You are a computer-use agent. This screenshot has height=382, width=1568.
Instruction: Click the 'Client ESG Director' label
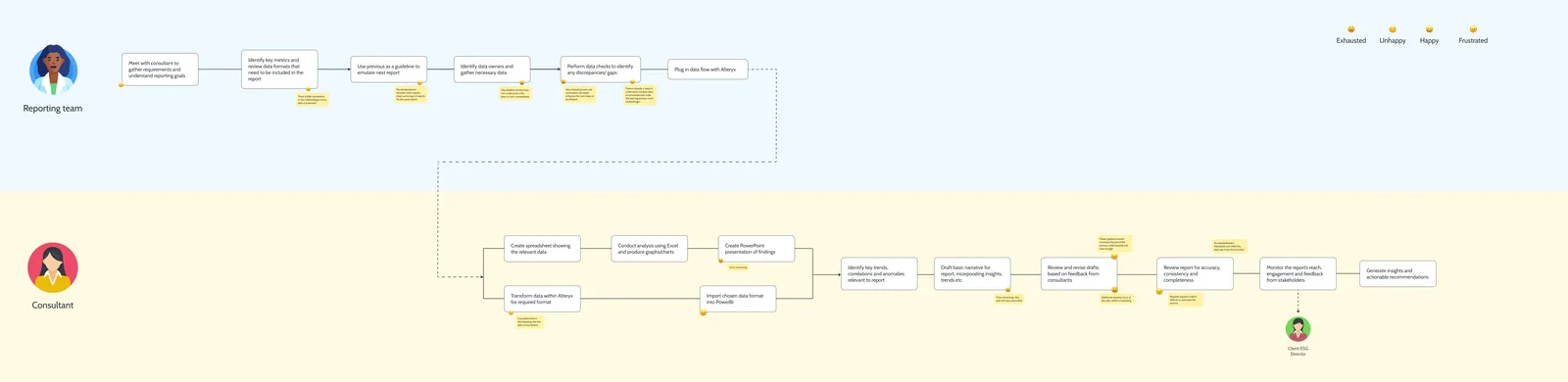coord(1298,351)
